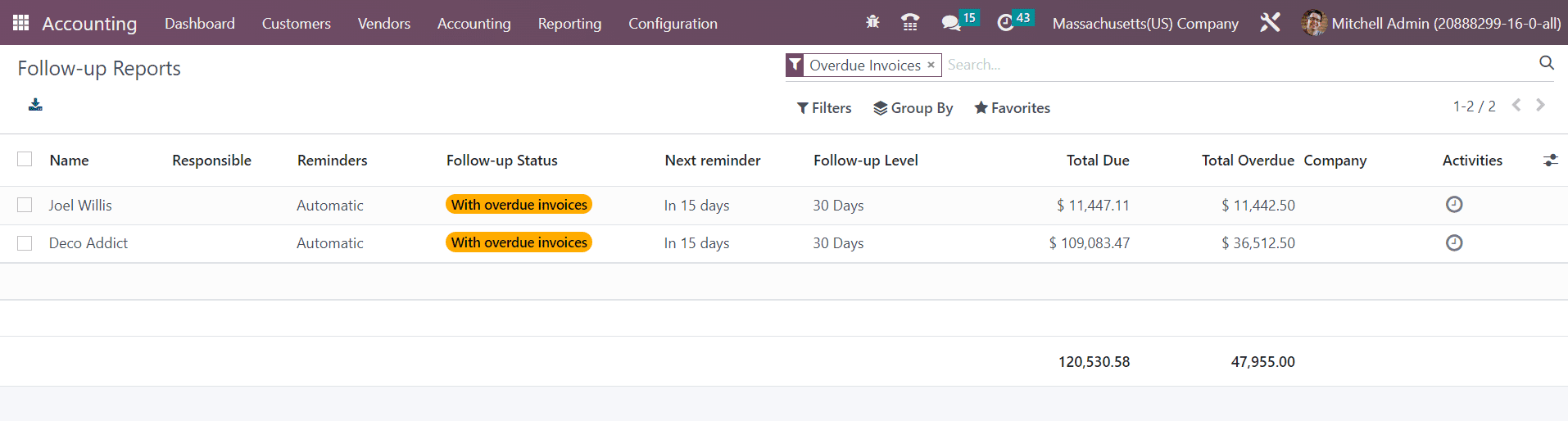
Task: Click the search magnifier icon
Action: pyautogui.click(x=1546, y=63)
